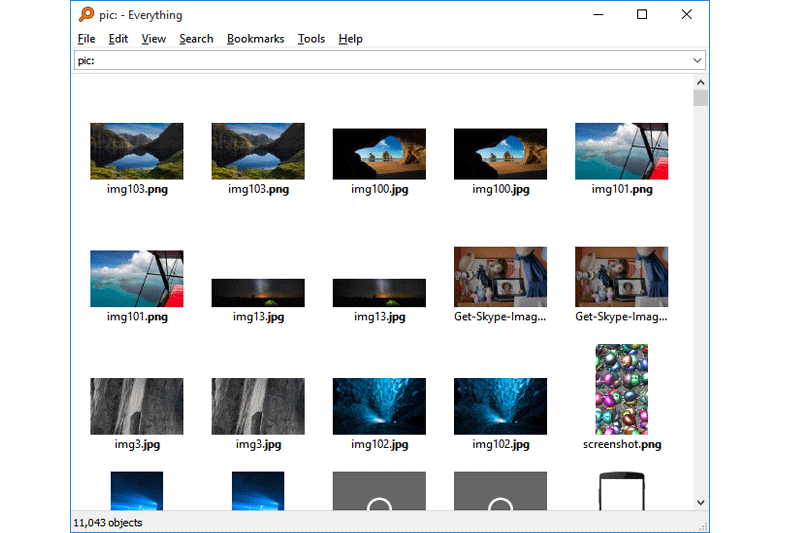The width and height of the screenshot is (800, 533).
Task: Open the Help menu
Action: (350, 39)
